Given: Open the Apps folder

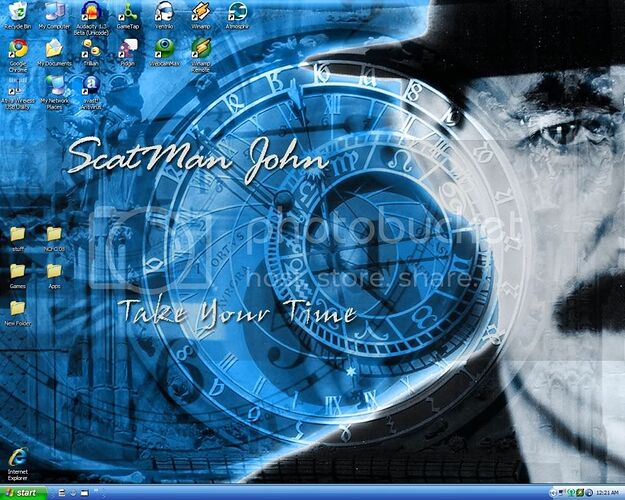Looking at the screenshot, I should 54,271.
